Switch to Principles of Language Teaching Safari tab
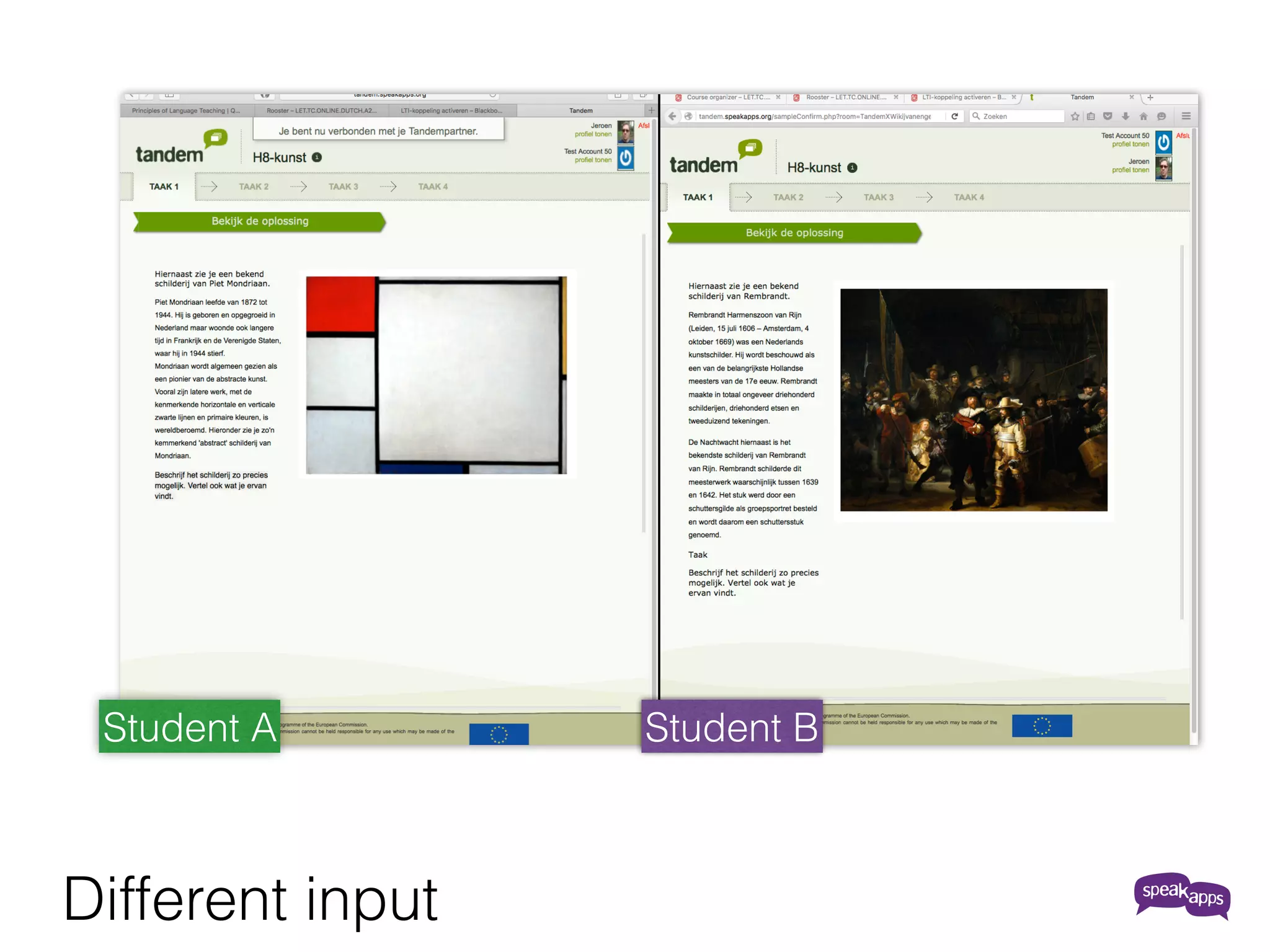The height and width of the screenshot is (952, 1270). pyautogui.click(x=186, y=111)
